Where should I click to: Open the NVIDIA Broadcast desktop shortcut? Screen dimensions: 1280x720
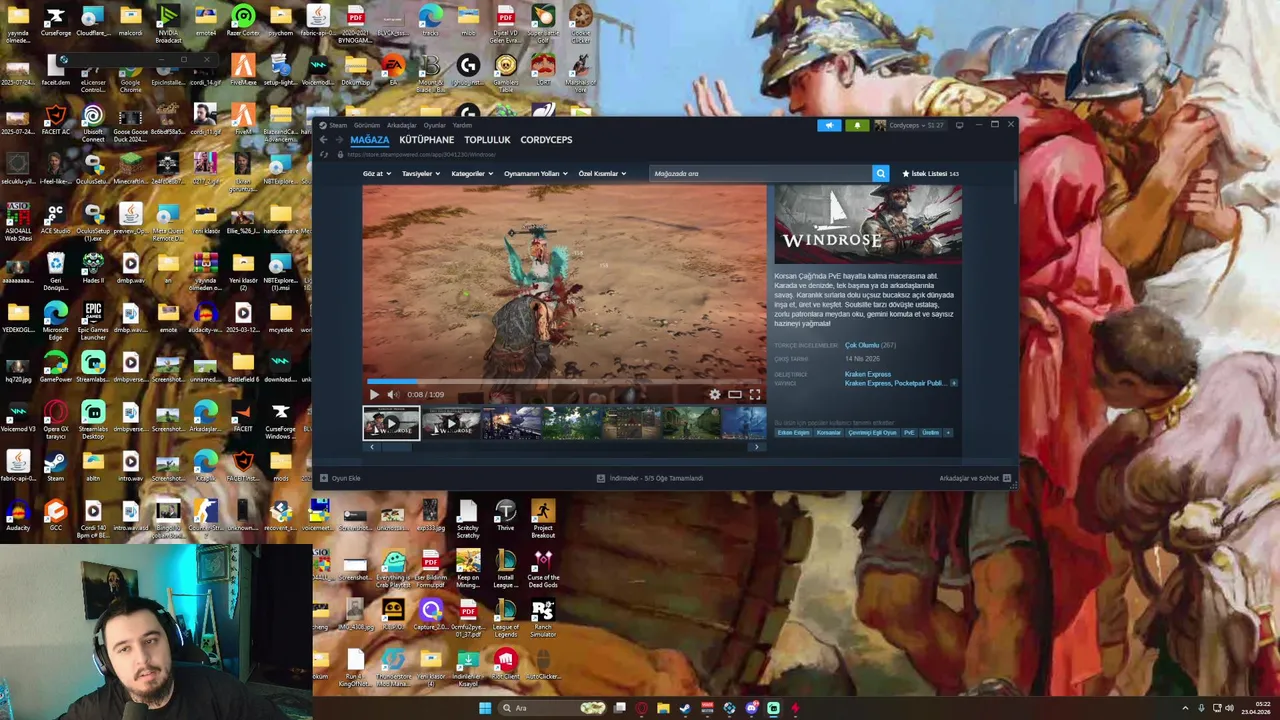click(168, 24)
